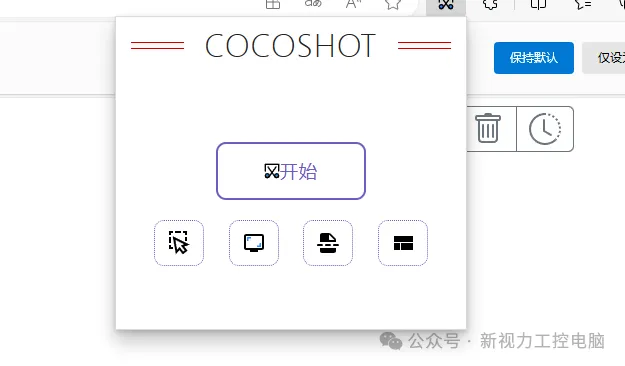Choose the region selection capture icon

(179, 243)
